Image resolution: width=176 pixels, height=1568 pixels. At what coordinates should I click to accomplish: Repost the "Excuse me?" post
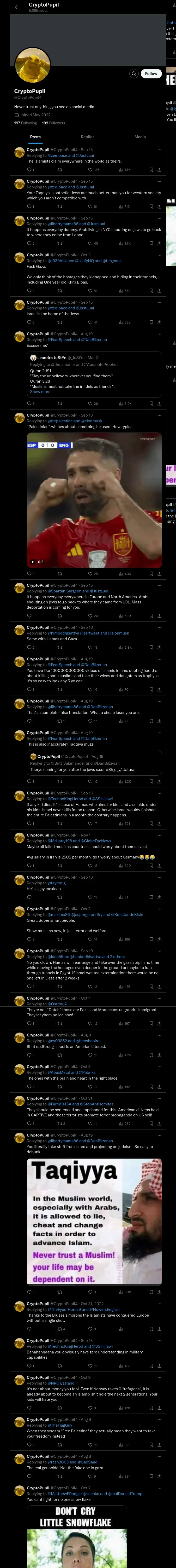coord(59,403)
